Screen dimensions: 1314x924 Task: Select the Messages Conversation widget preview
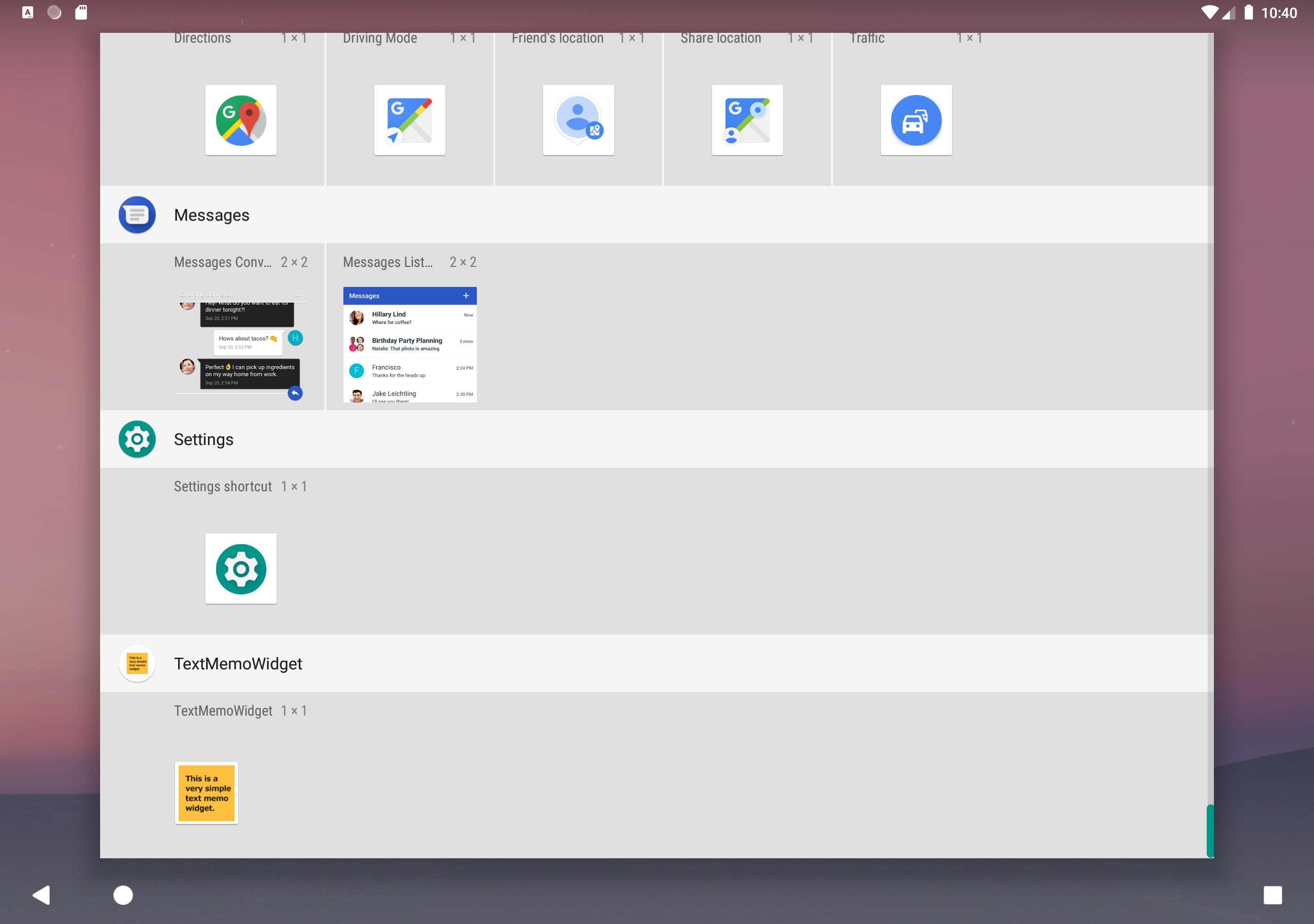click(x=241, y=344)
